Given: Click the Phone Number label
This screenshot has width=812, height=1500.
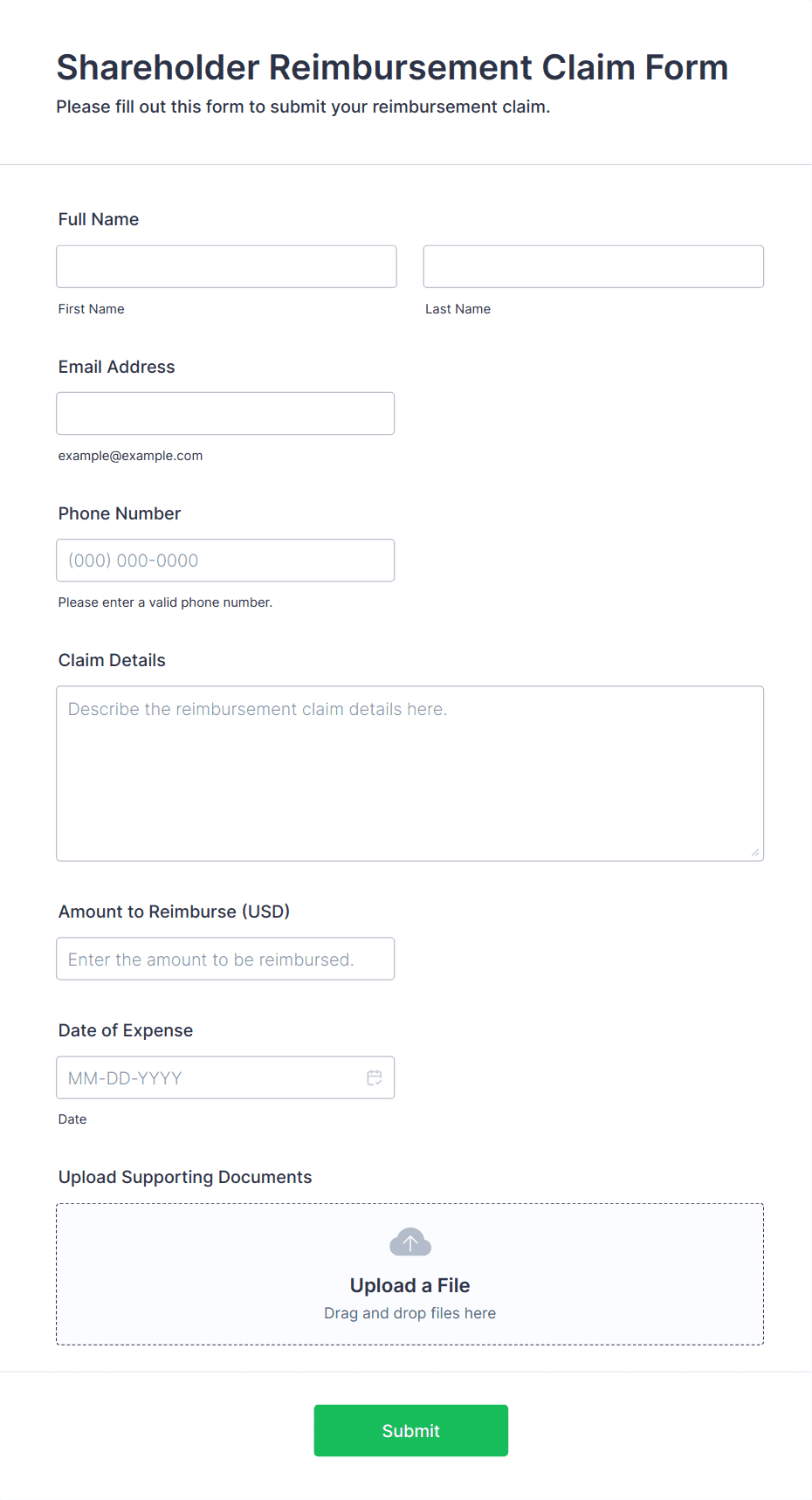Looking at the screenshot, I should 120,513.
